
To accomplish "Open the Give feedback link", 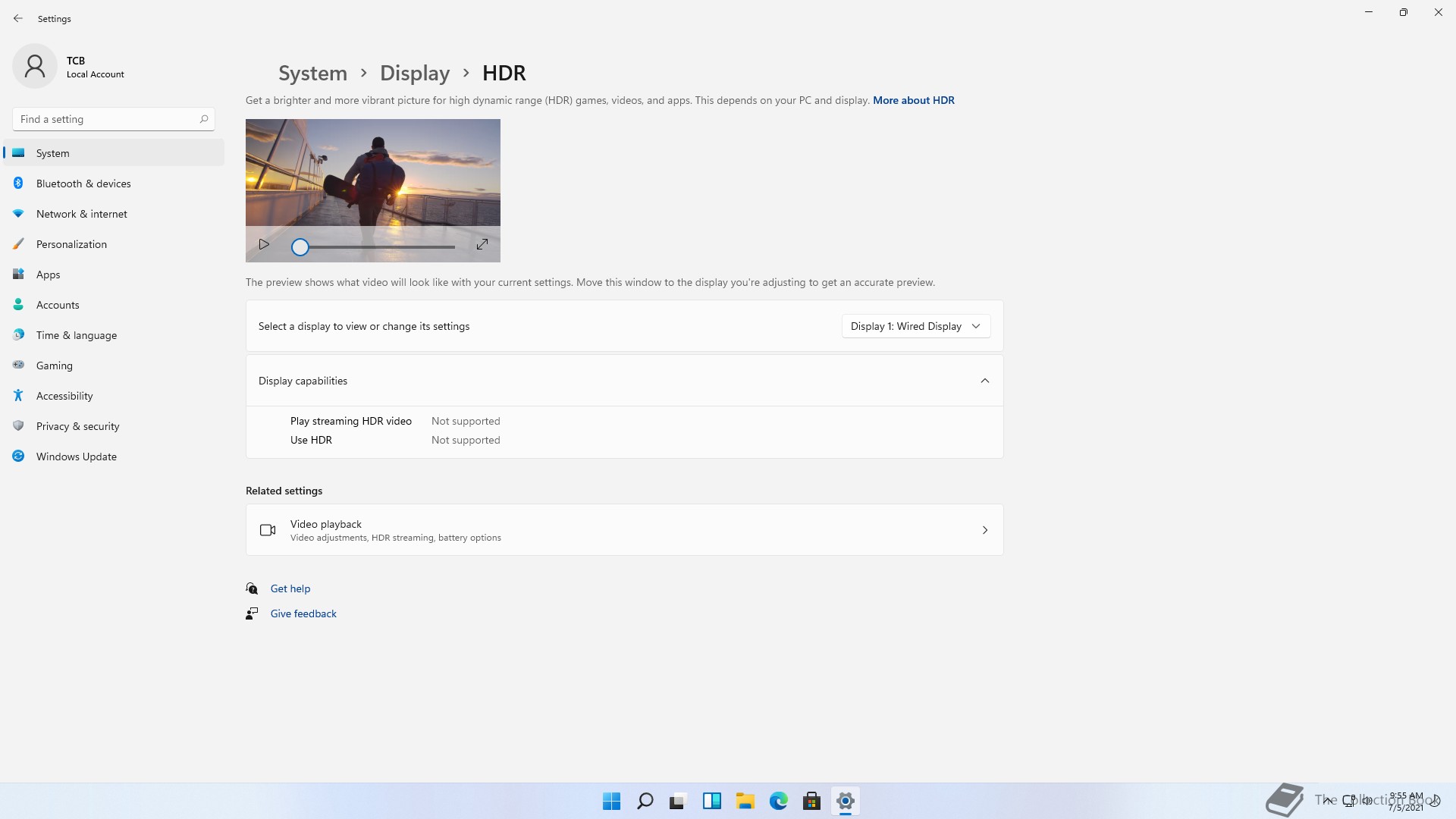I will click(x=303, y=613).
